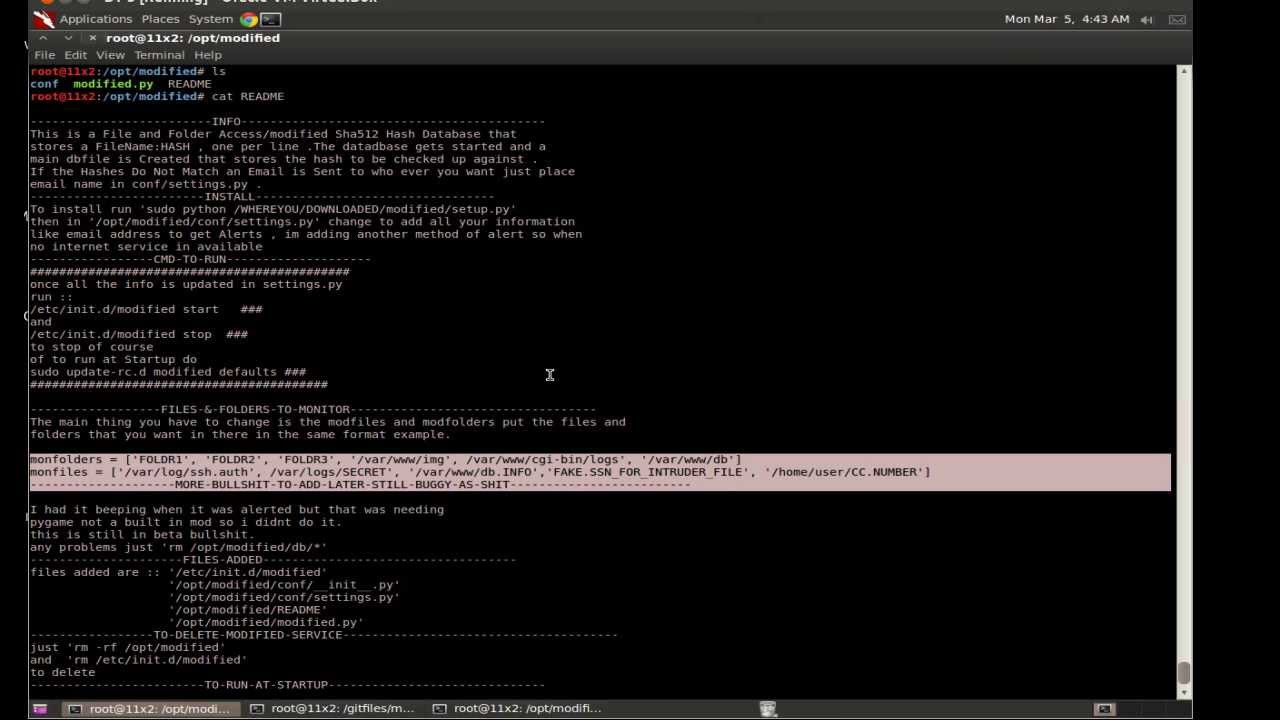1280x720 pixels.
Task: Open the terminal File menu
Action: click(x=45, y=55)
